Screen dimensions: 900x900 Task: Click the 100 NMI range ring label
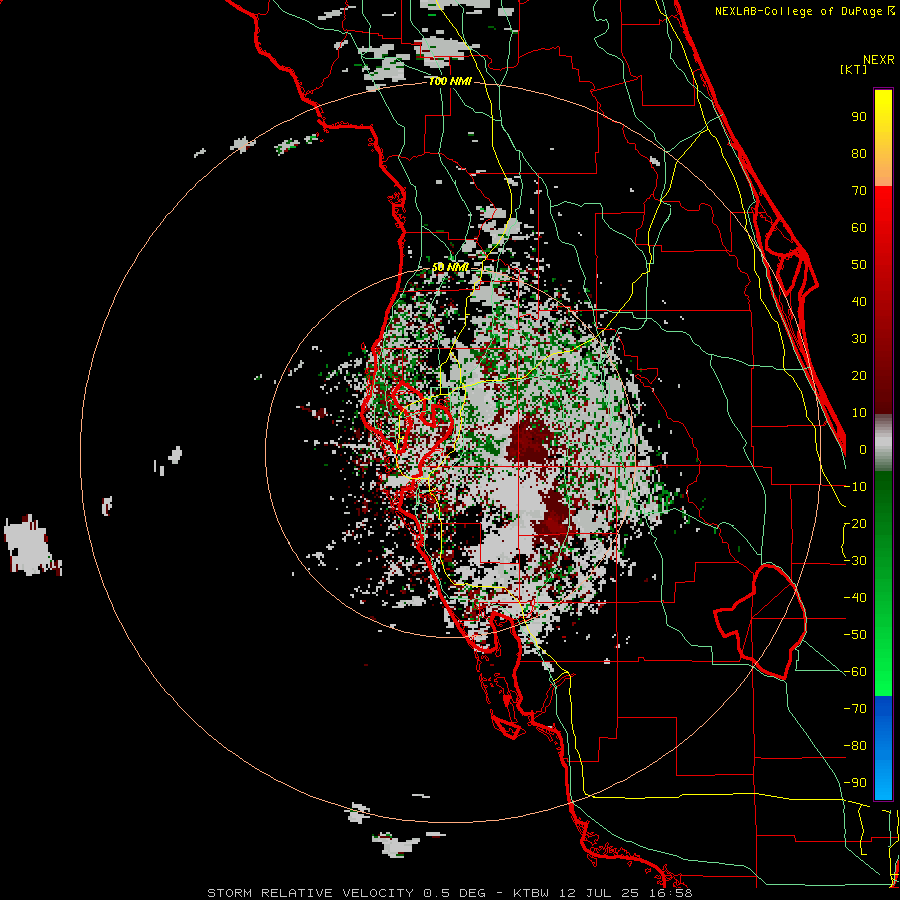[x=450, y=82]
